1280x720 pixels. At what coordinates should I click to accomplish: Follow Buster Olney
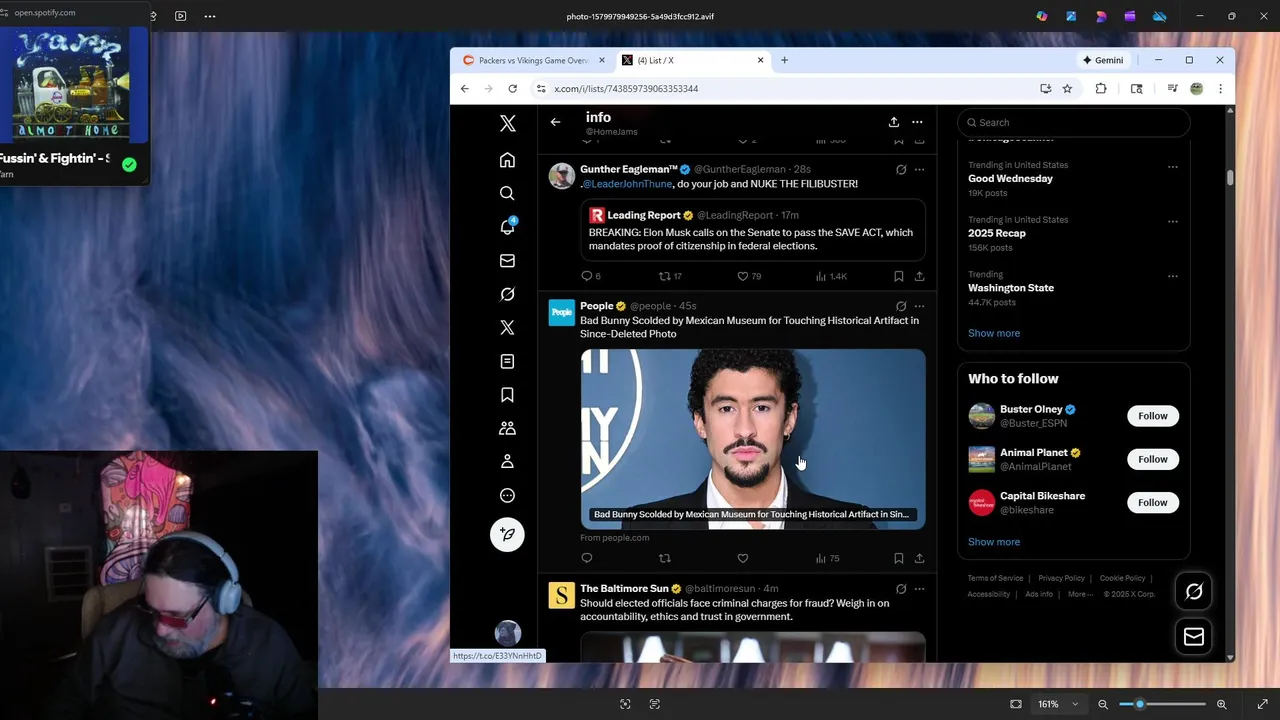[x=1152, y=416]
